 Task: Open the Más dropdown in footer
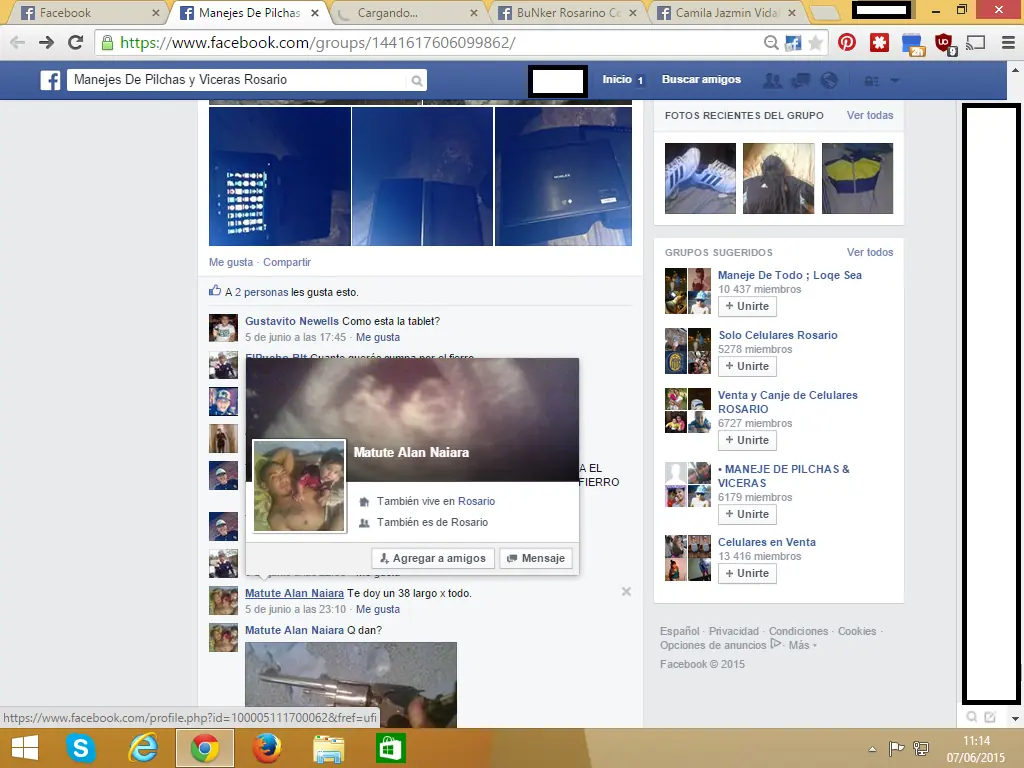coord(802,645)
